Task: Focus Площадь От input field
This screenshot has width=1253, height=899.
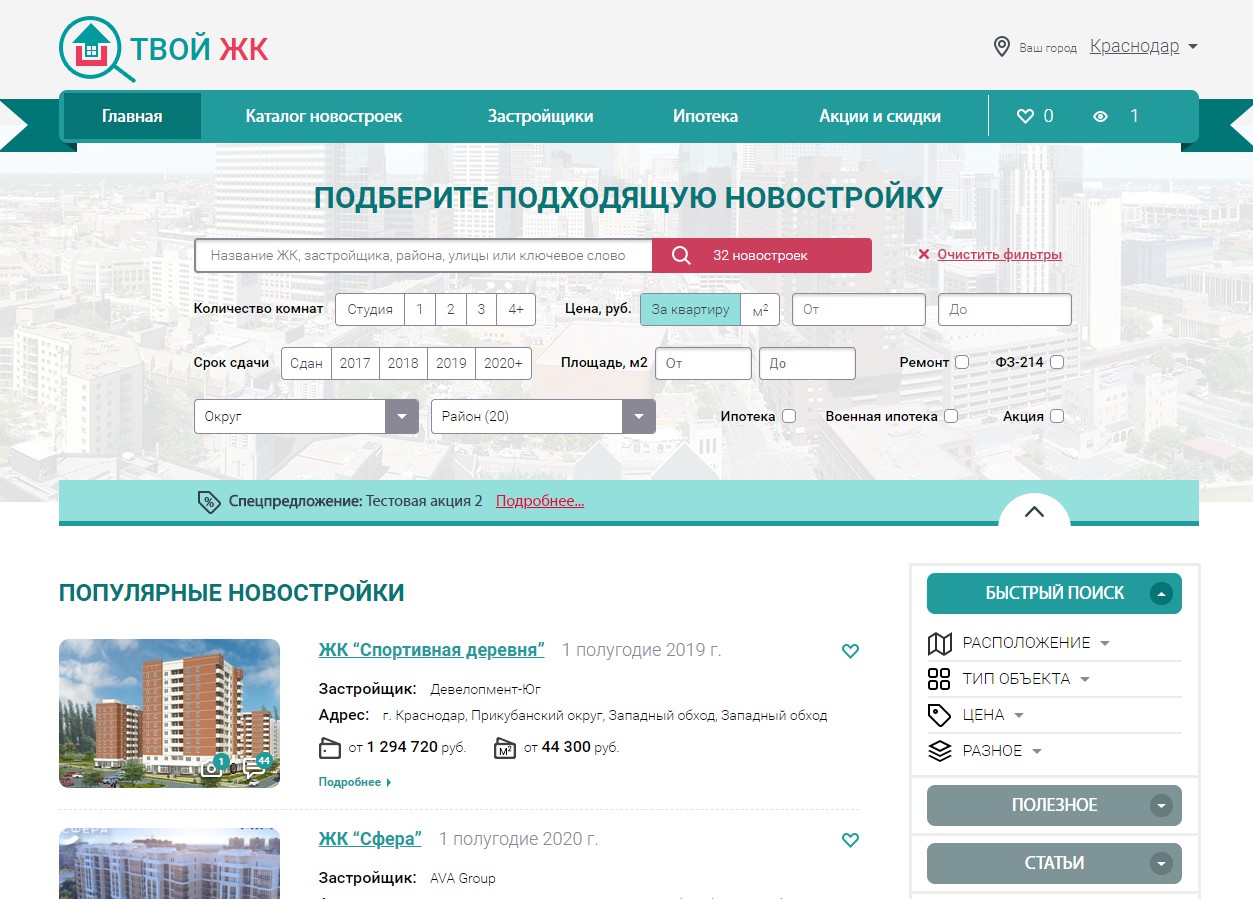Action: click(703, 363)
